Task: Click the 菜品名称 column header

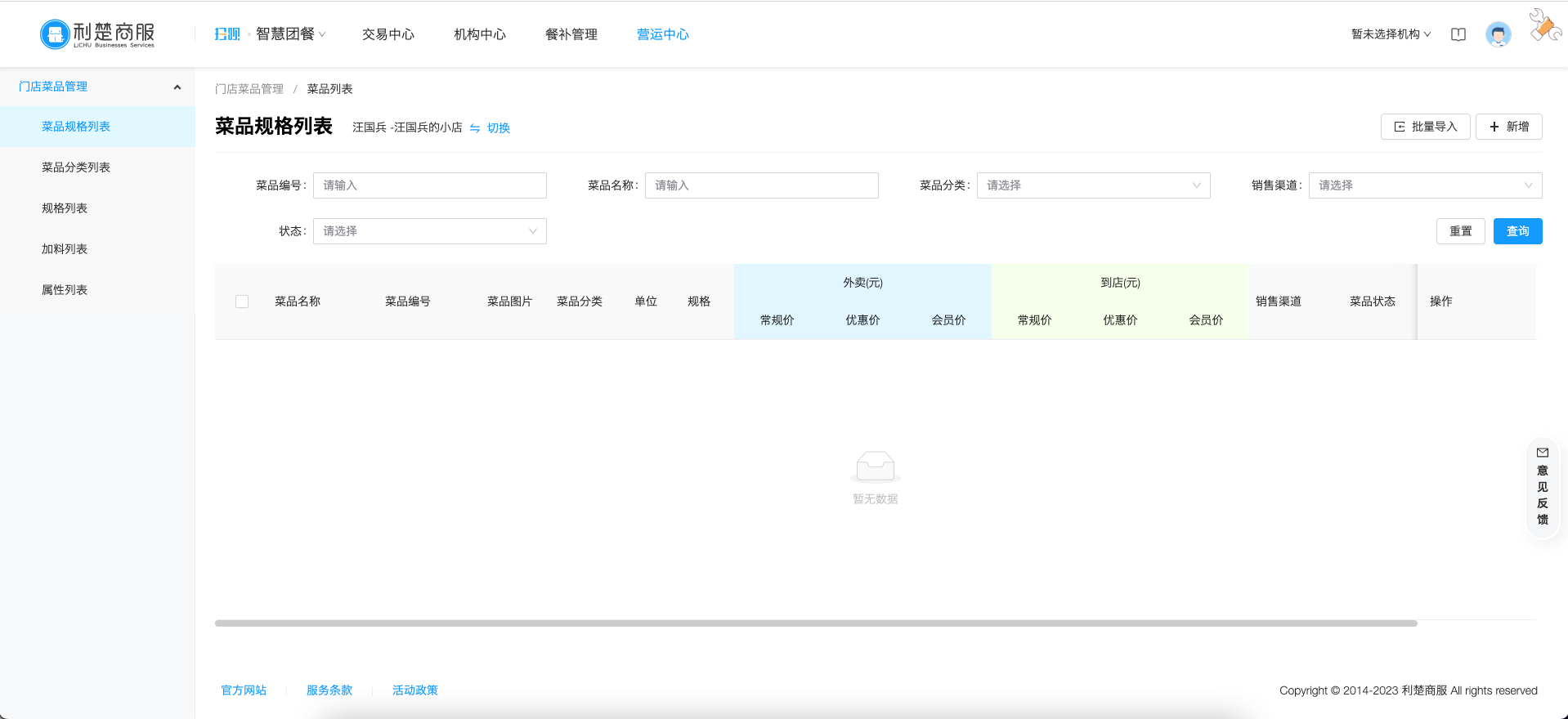Action: (298, 301)
